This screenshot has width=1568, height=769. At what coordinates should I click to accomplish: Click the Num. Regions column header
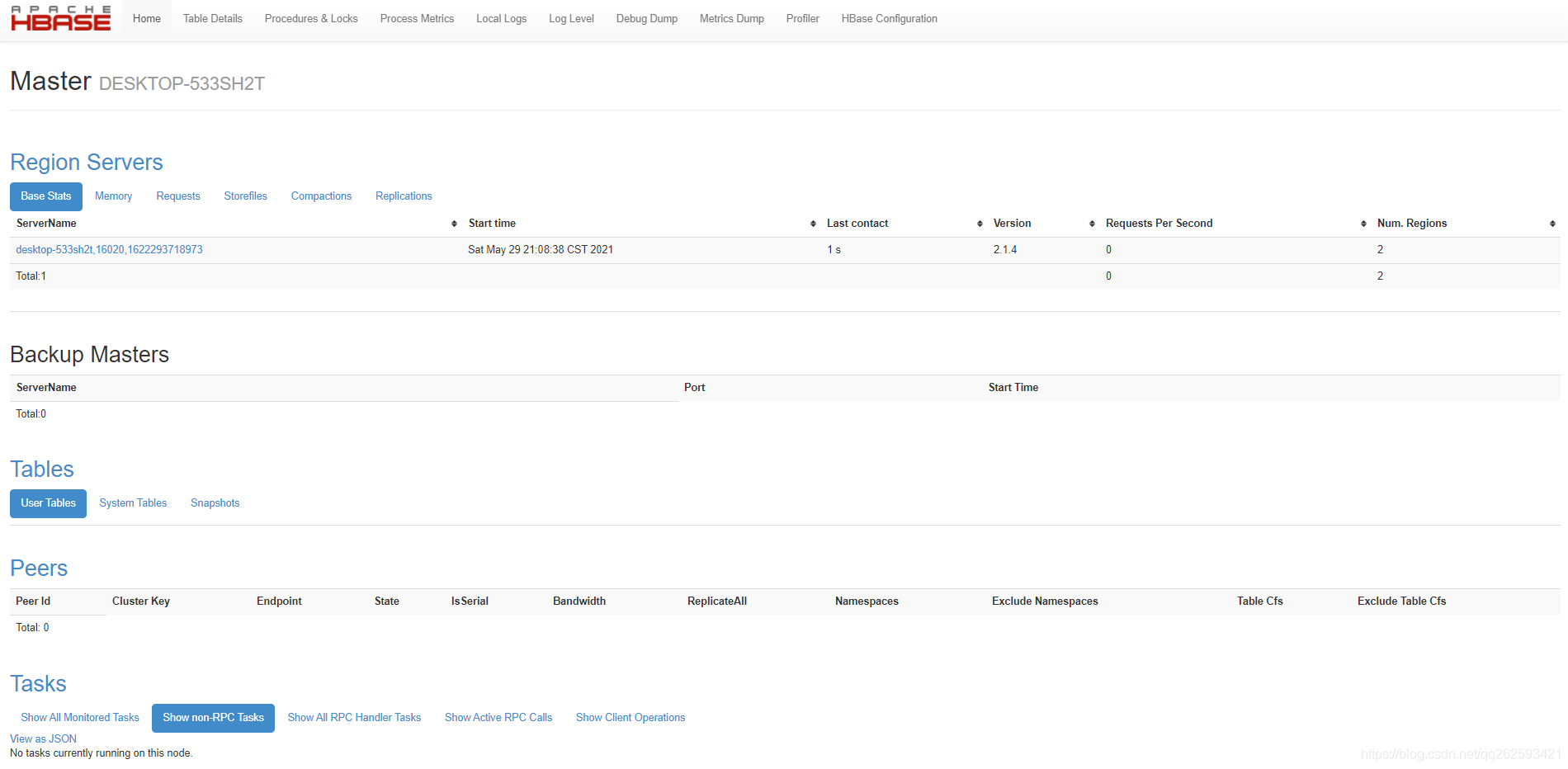click(x=1412, y=224)
